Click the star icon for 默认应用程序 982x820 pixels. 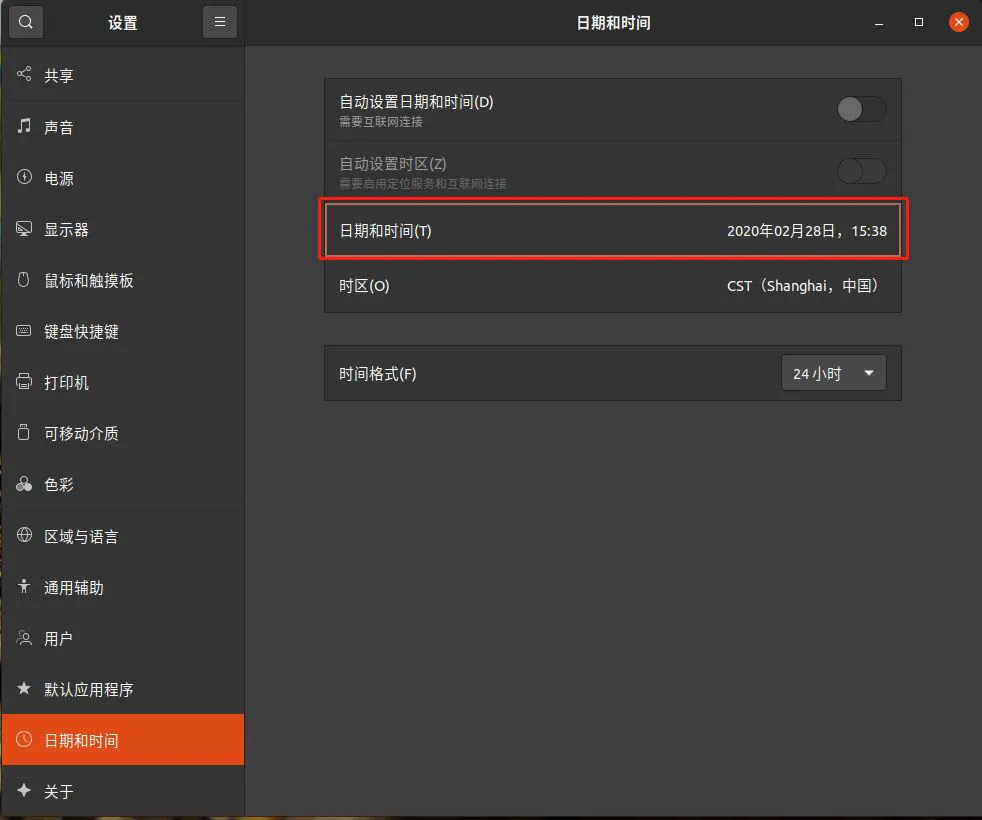24,688
